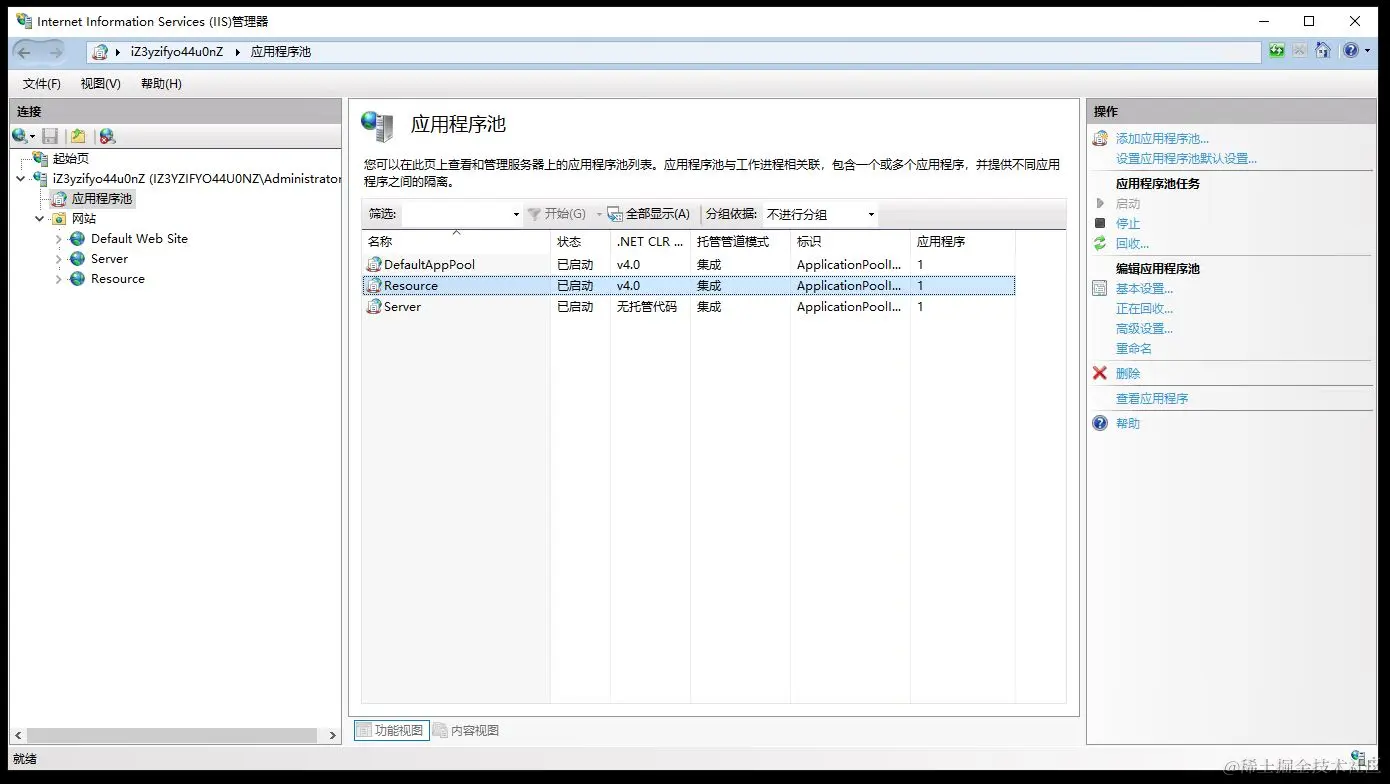
Task: Click 无托管代码 cell in Server row
Action: point(647,307)
